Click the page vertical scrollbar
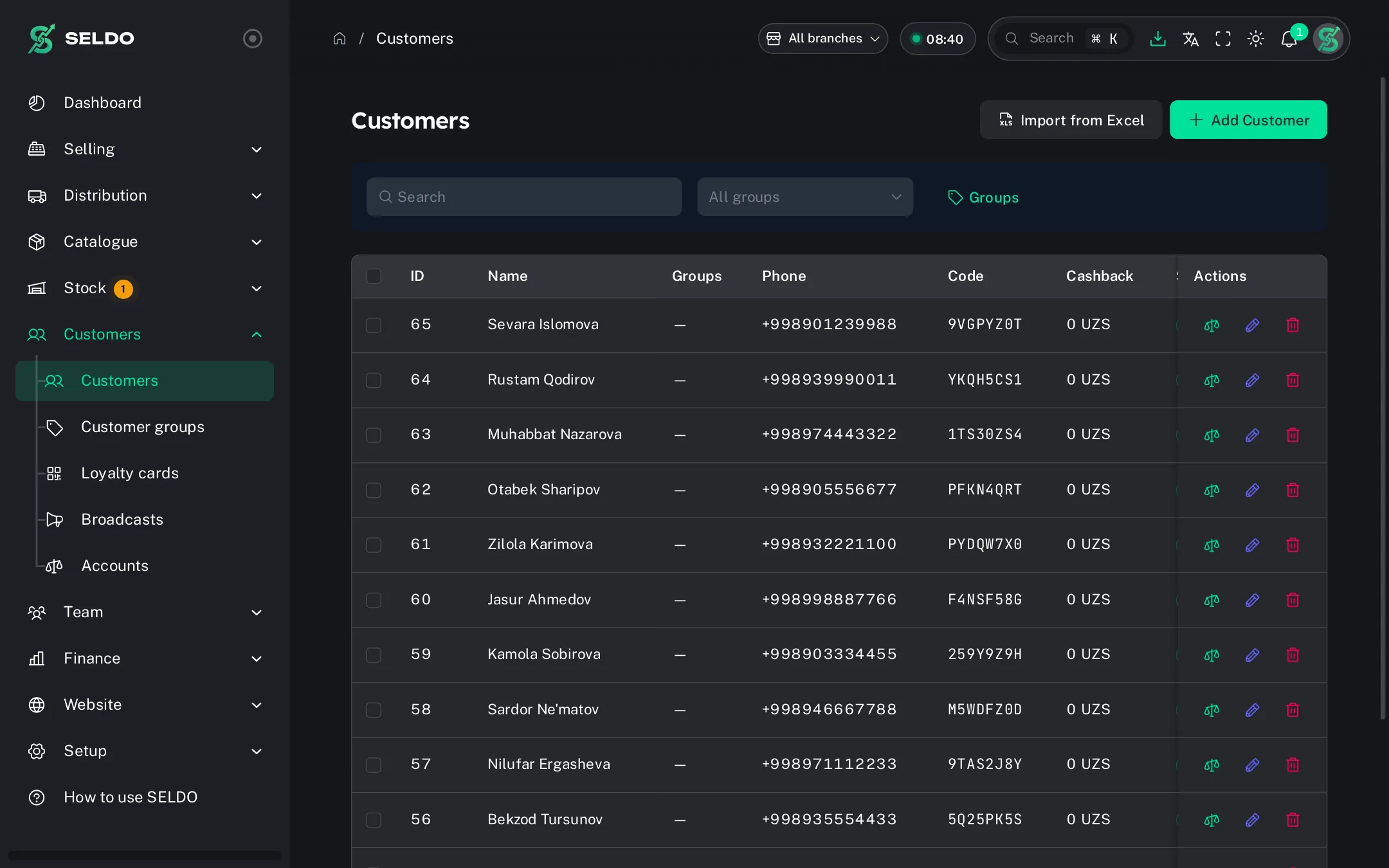Viewport: 1389px width, 868px height. pos(1383,399)
